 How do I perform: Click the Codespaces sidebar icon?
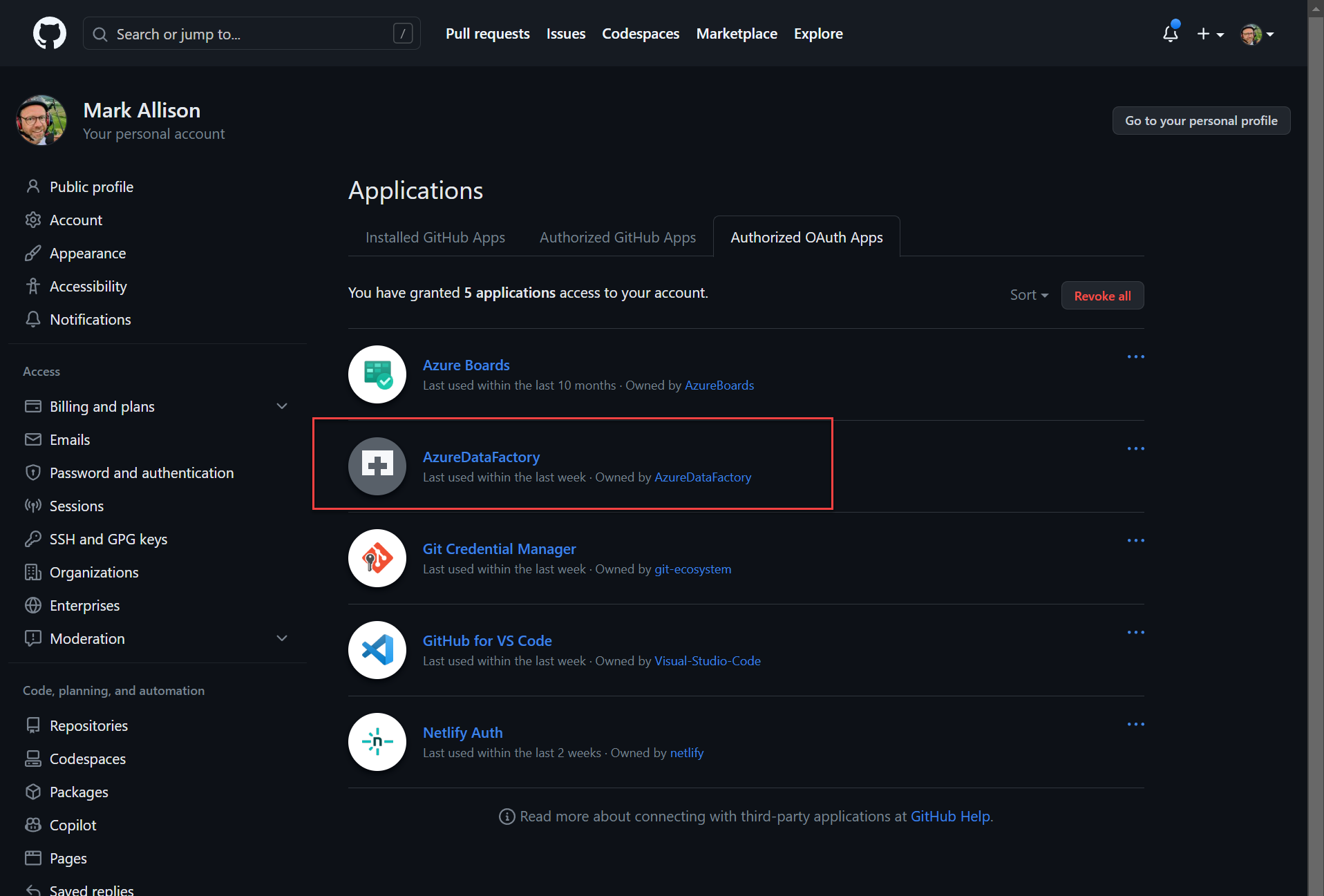click(x=32, y=759)
